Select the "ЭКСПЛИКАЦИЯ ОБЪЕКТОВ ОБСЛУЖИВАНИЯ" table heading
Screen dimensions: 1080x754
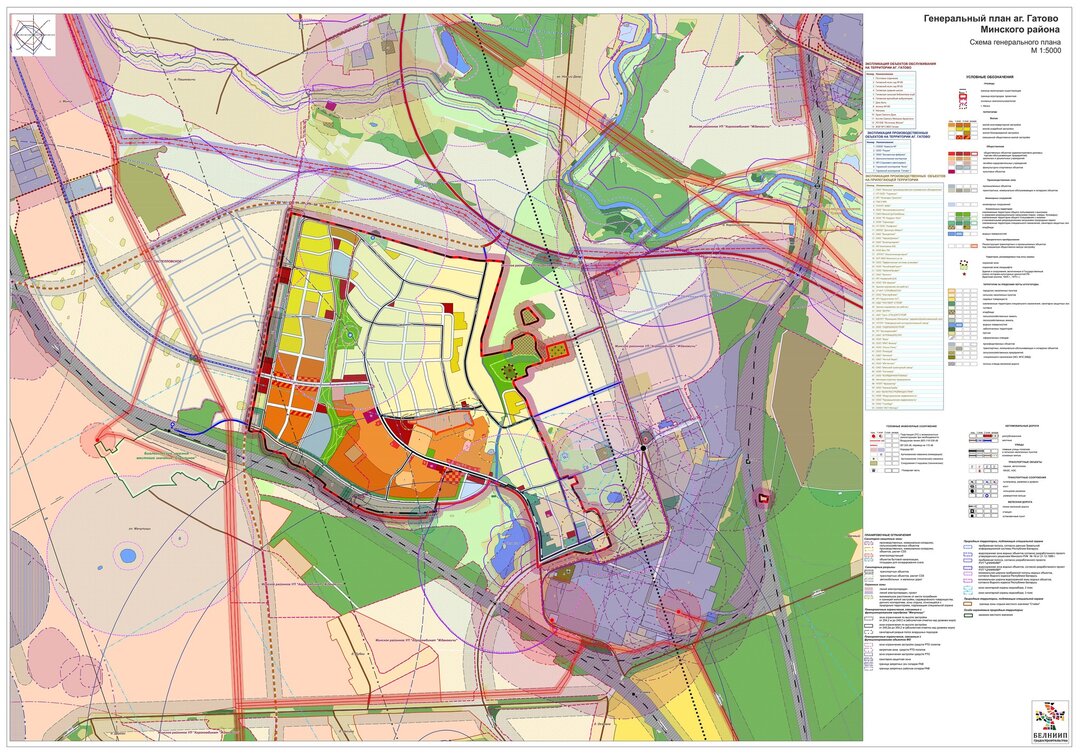(x=901, y=63)
